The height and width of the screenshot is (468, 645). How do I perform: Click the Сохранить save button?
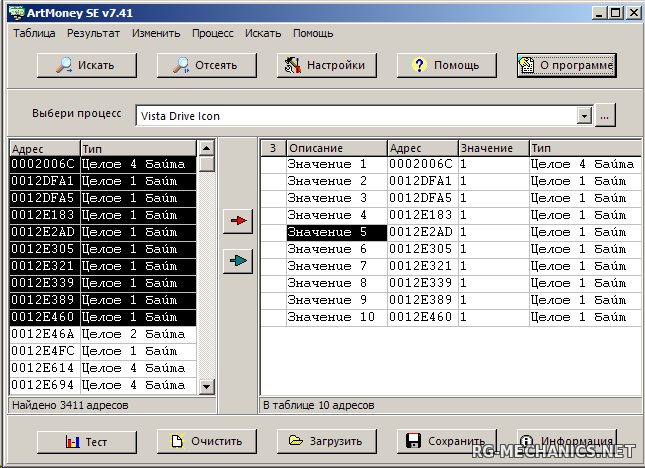[x=446, y=441]
